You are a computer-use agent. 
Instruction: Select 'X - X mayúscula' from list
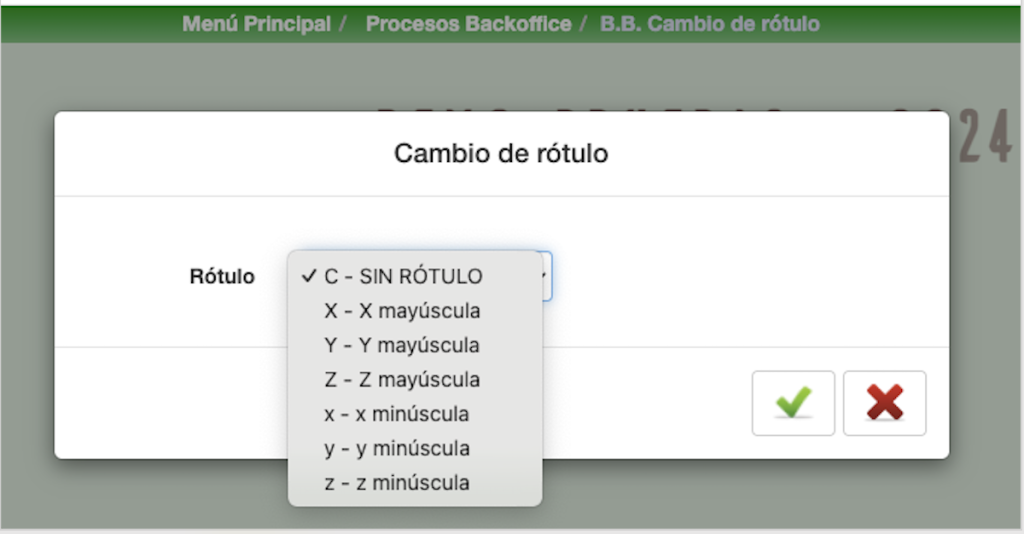(x=415, y=311)
